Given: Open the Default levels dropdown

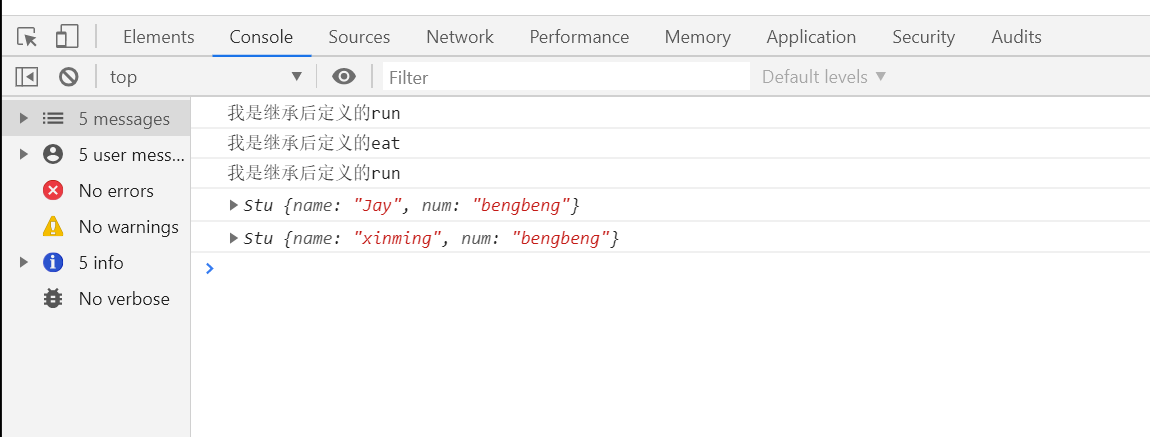Looking at the screenshot, I should (824, 76).
